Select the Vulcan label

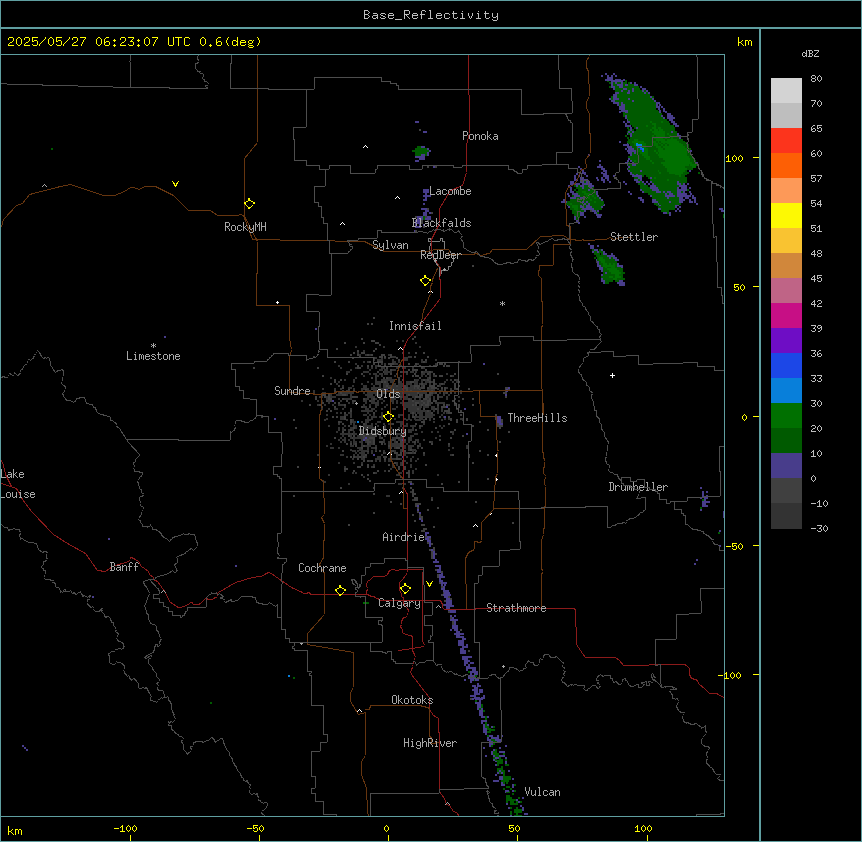542,792
